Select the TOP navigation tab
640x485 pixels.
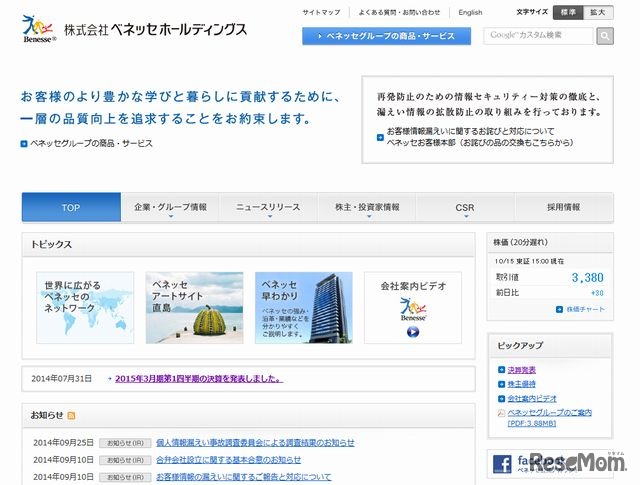pyautogui.click(x=71, y=207)
